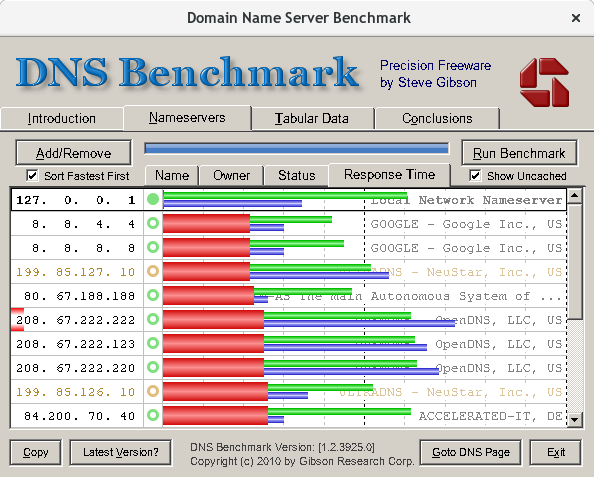The height and width of the screenshot is (477, 594).
Task: Click status circle for 80.67.188.188
Action: pos(153,295)
